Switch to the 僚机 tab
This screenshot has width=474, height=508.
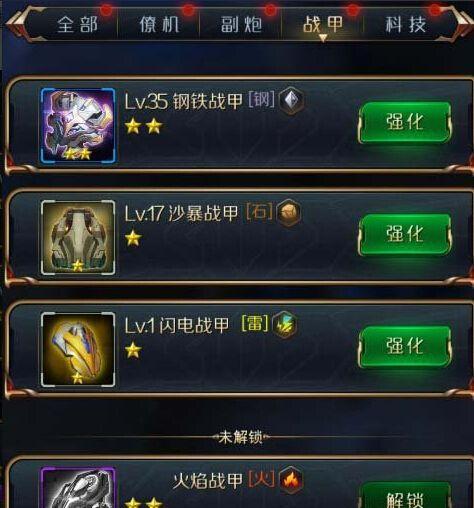pos(159,25)
